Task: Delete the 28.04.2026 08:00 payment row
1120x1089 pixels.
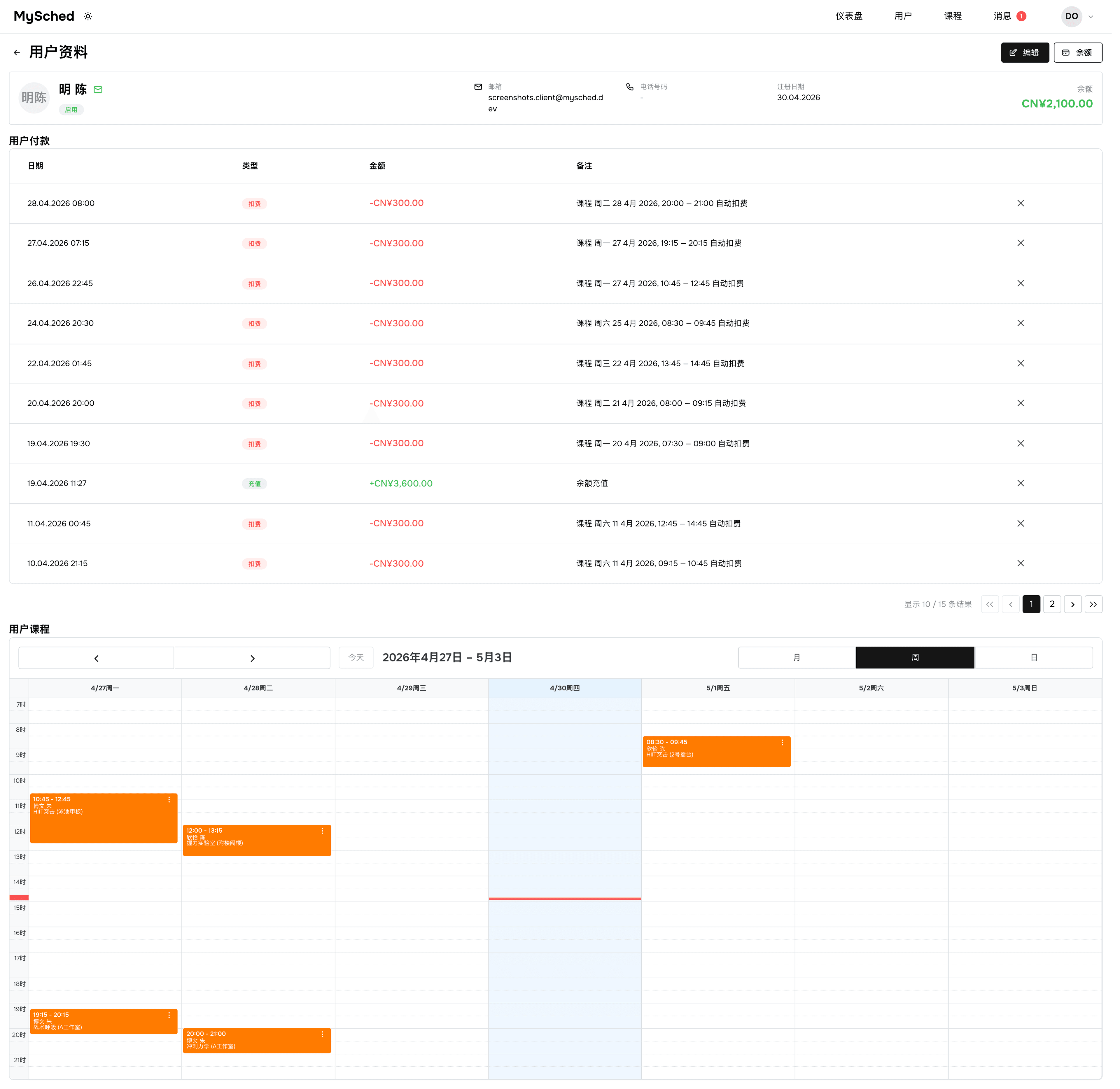Action: 1028,205
